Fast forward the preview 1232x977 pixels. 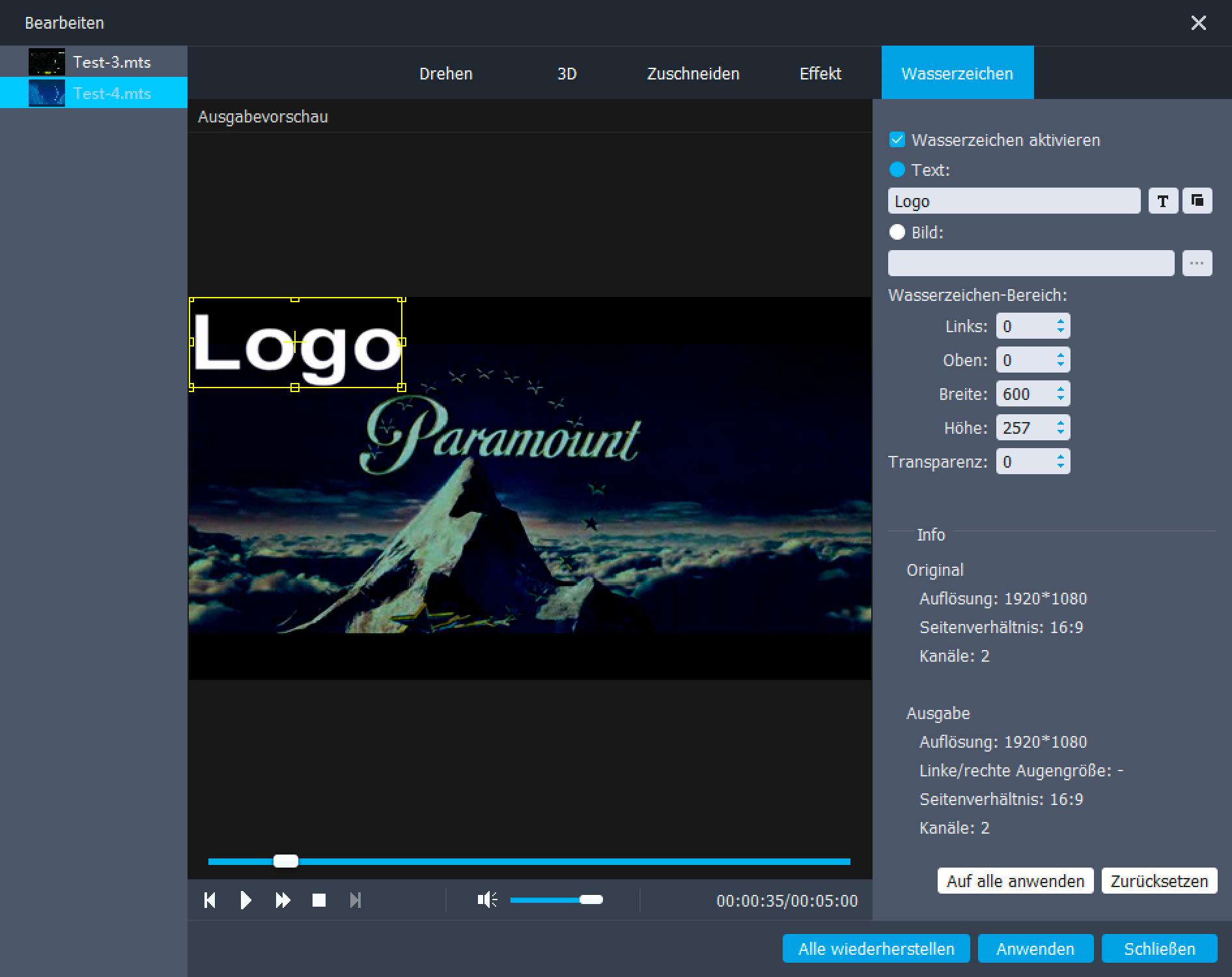point(283,900)
